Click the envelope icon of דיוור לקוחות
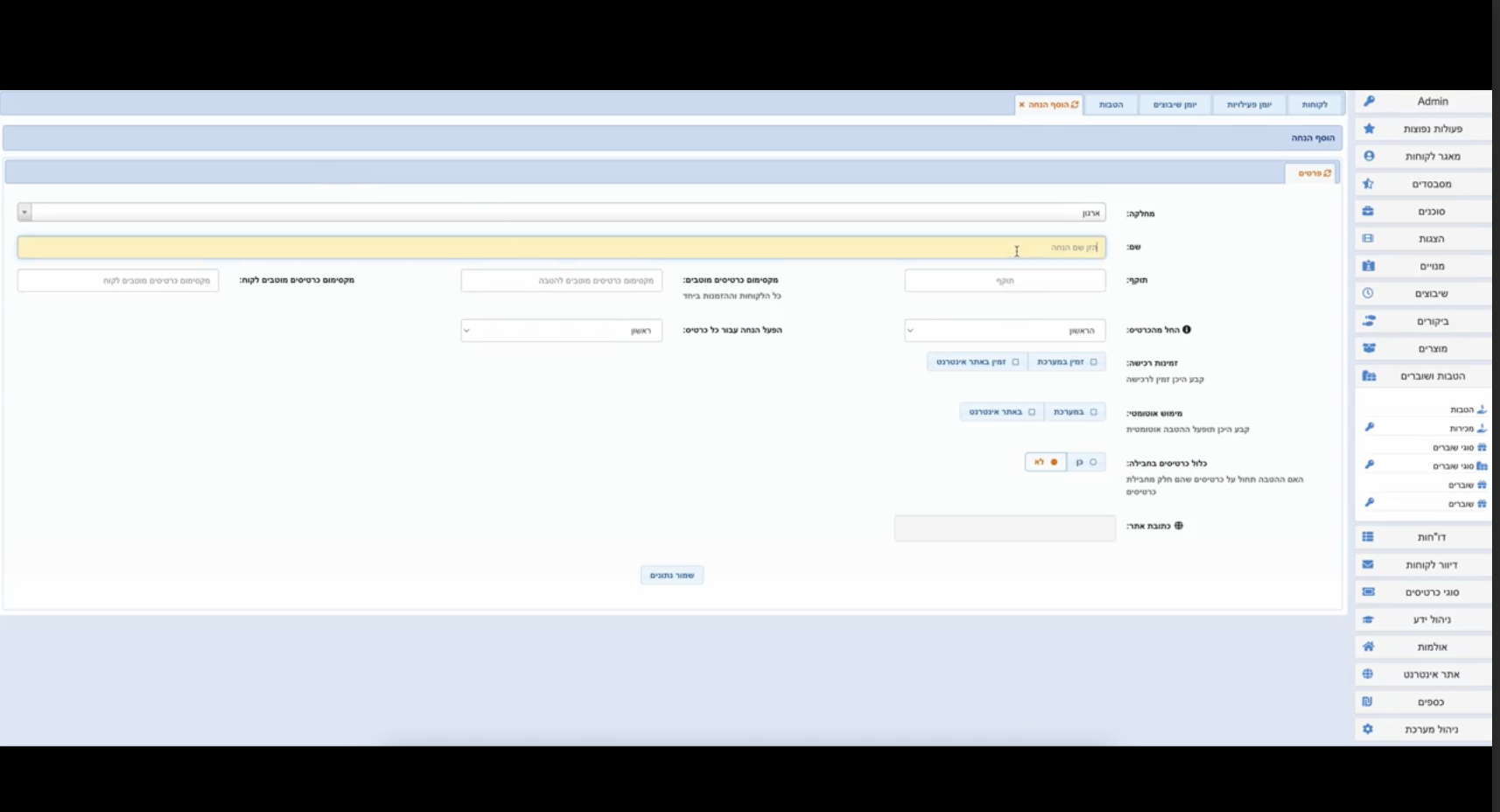 (1368, 564)
